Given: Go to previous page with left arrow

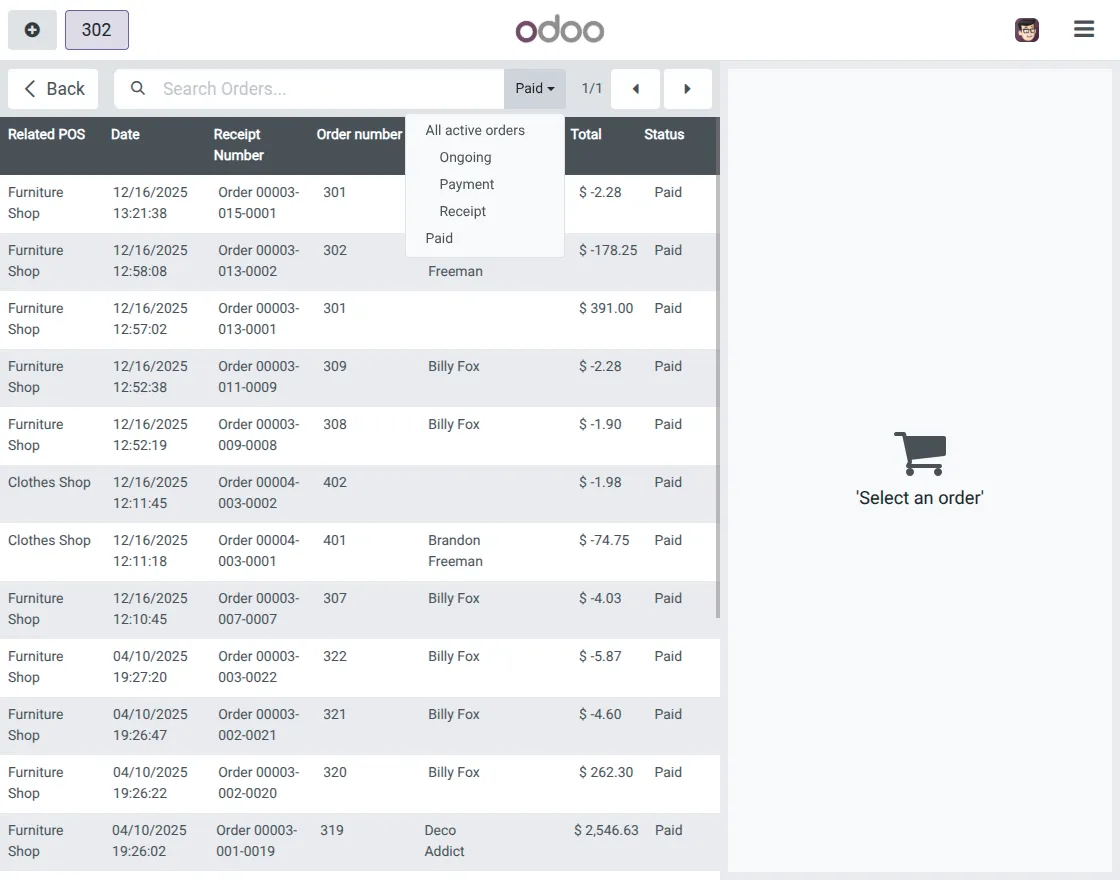Looking at the screenshot, I should coord(635,89).
